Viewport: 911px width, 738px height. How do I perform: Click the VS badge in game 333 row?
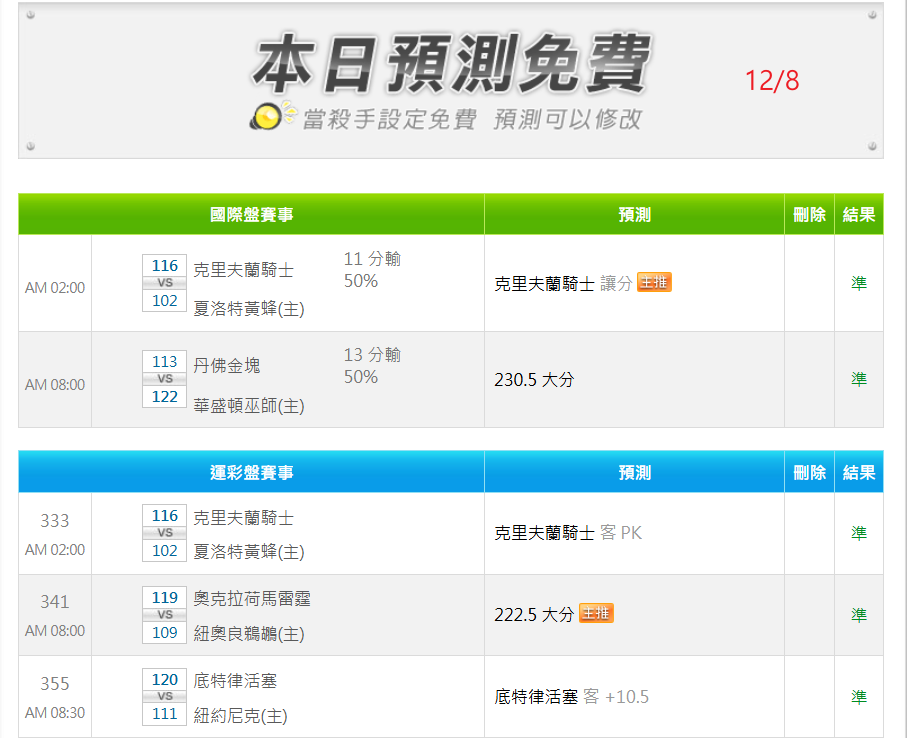[x=164, y=533]
